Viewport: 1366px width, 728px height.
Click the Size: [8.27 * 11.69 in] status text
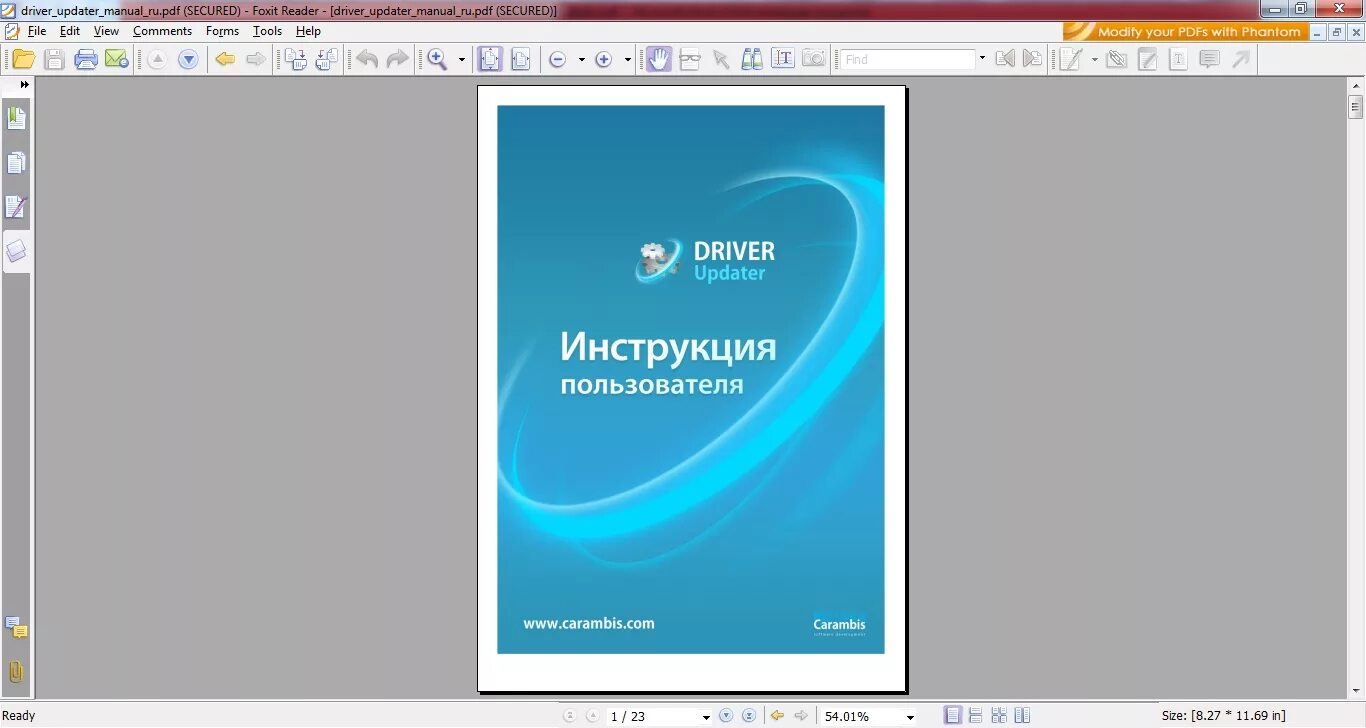pyautogui.click(x=1223, y=716)
